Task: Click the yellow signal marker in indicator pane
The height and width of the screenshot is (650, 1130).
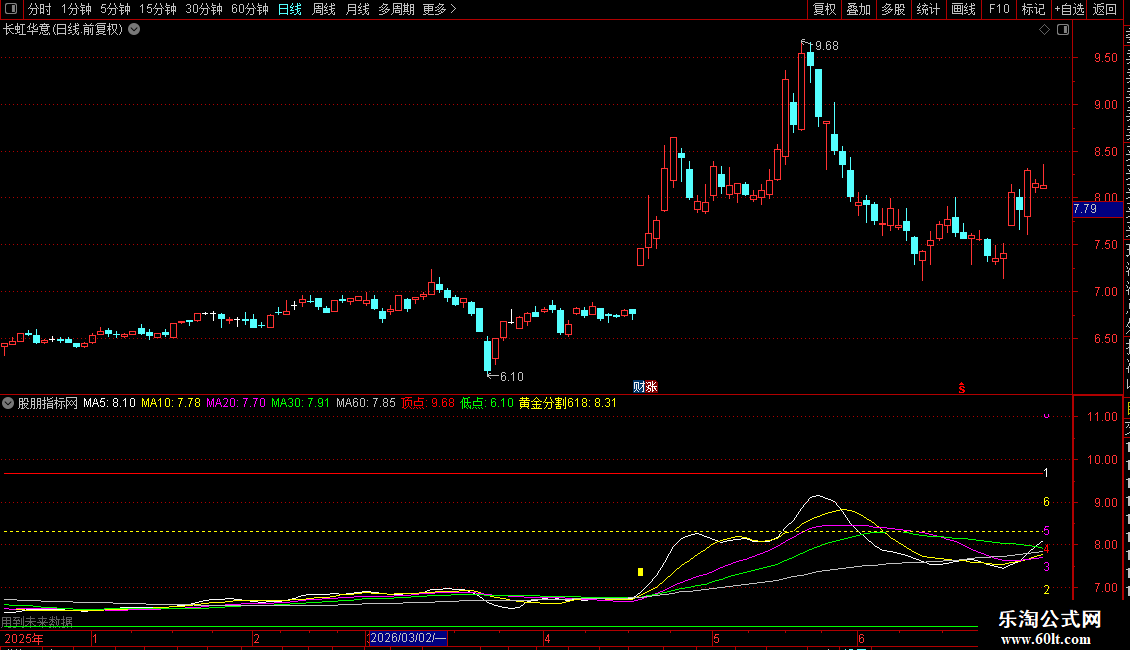Action: 641,572
